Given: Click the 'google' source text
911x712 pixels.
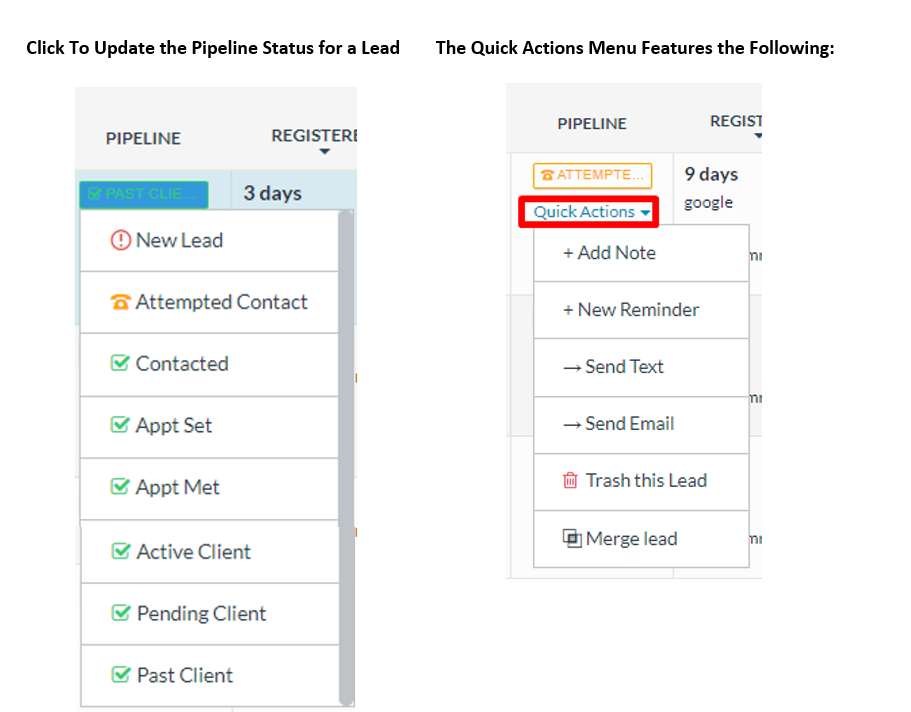Looking at the screenshot, I should 708,203.
